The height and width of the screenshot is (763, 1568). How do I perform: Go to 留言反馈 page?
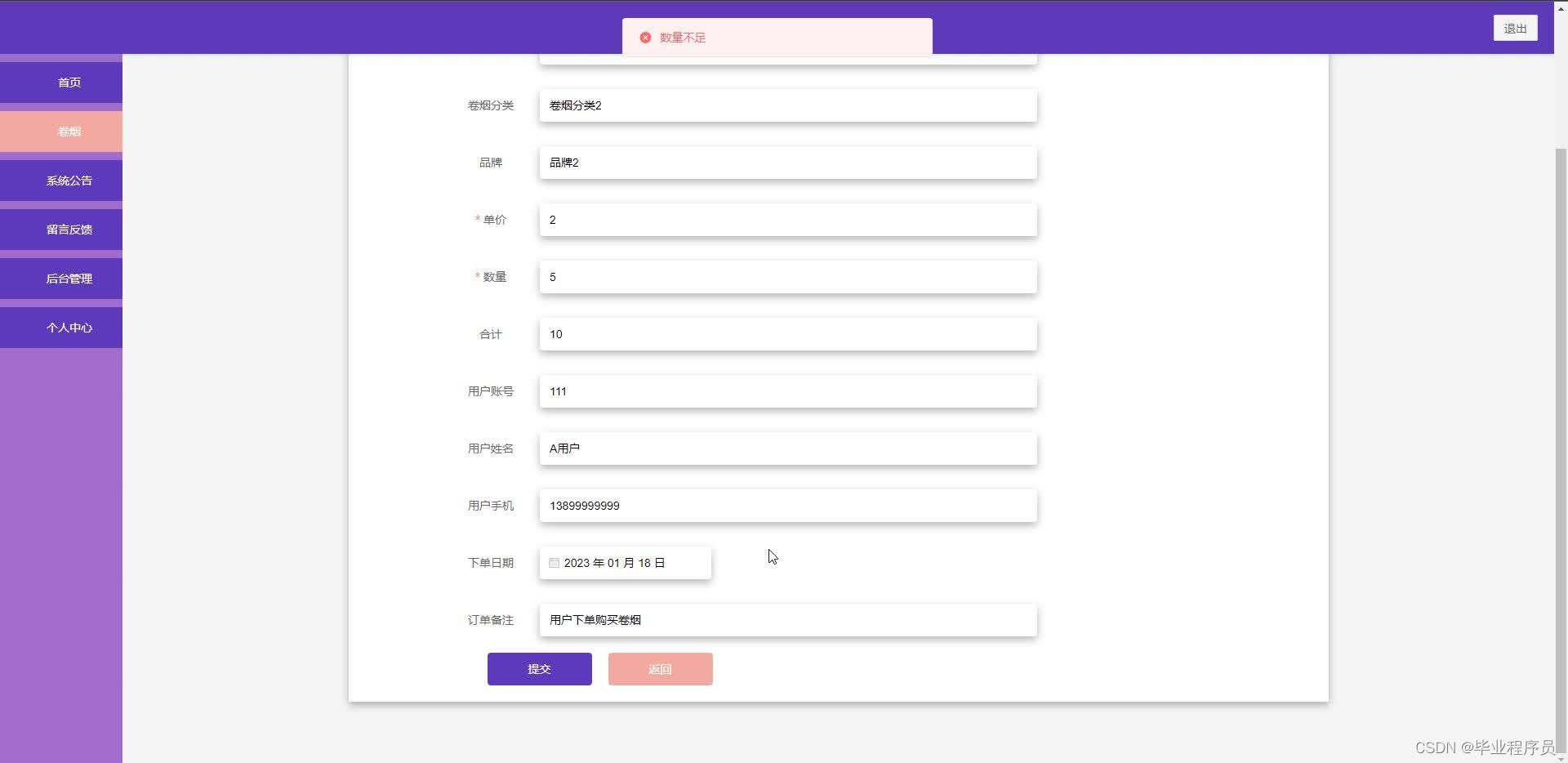coord(61,230)
